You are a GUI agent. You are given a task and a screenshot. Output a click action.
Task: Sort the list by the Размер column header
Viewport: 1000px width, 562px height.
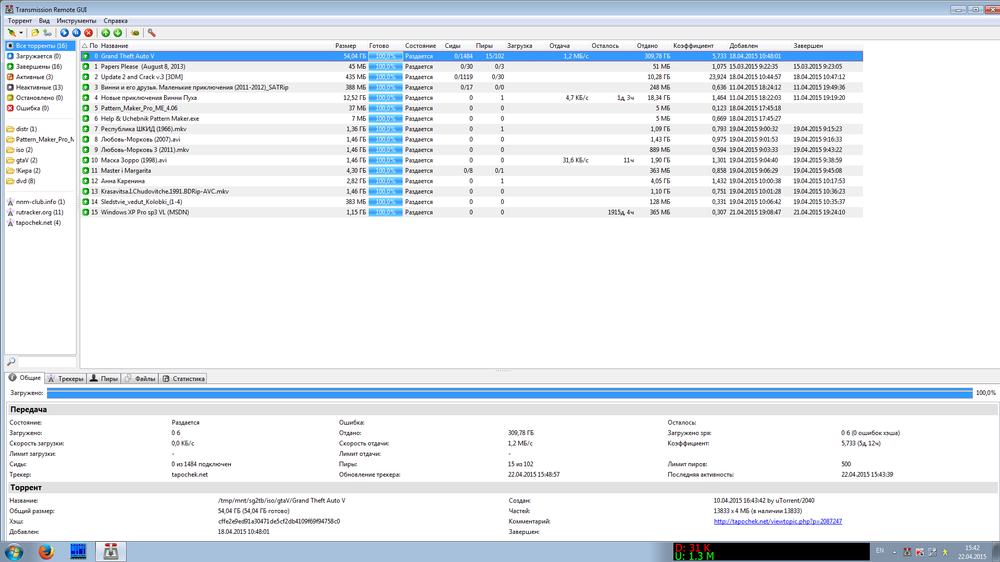click(346, 46)
